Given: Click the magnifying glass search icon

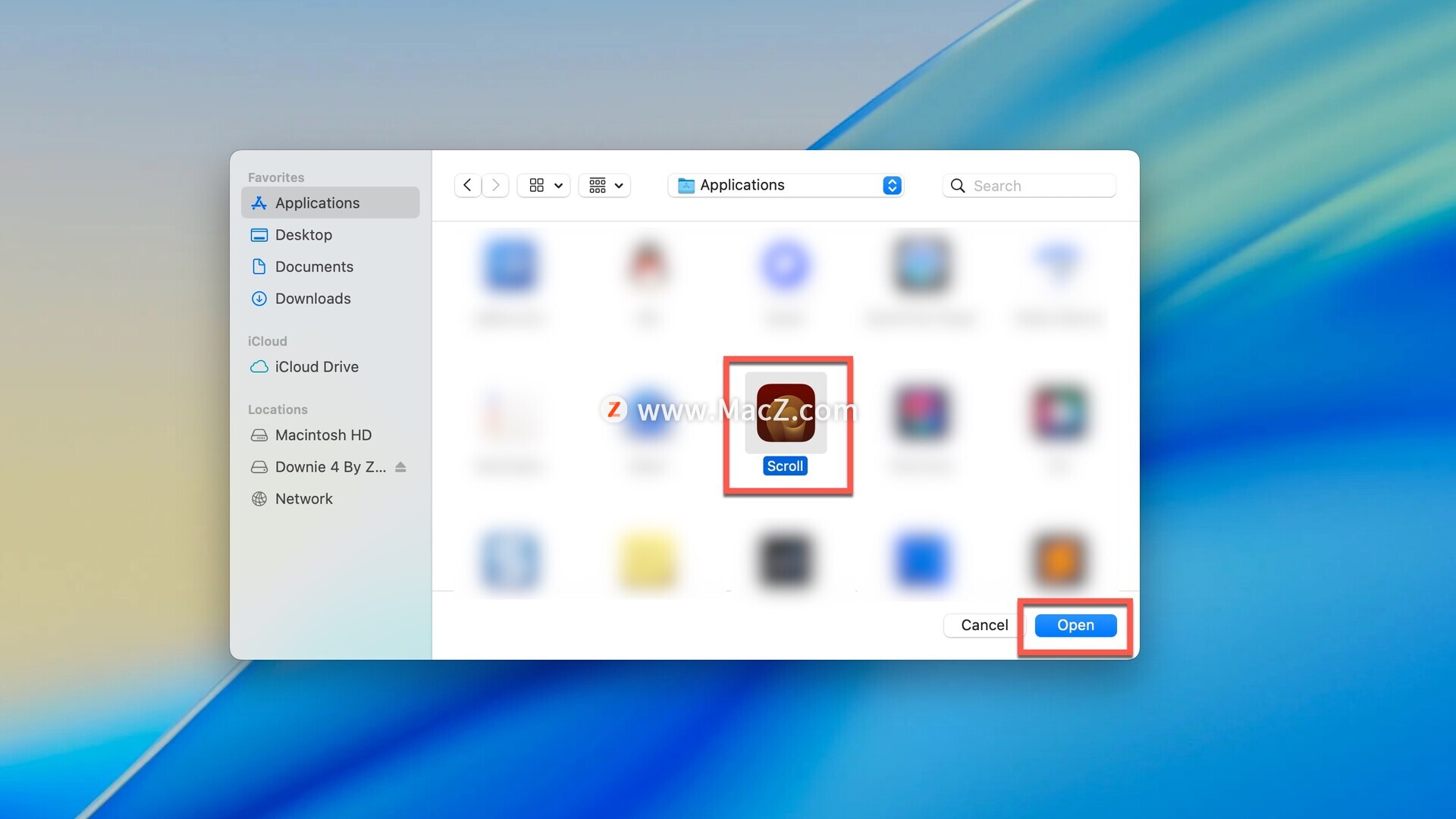Looking at the screenshot, I should coord(958,186).
